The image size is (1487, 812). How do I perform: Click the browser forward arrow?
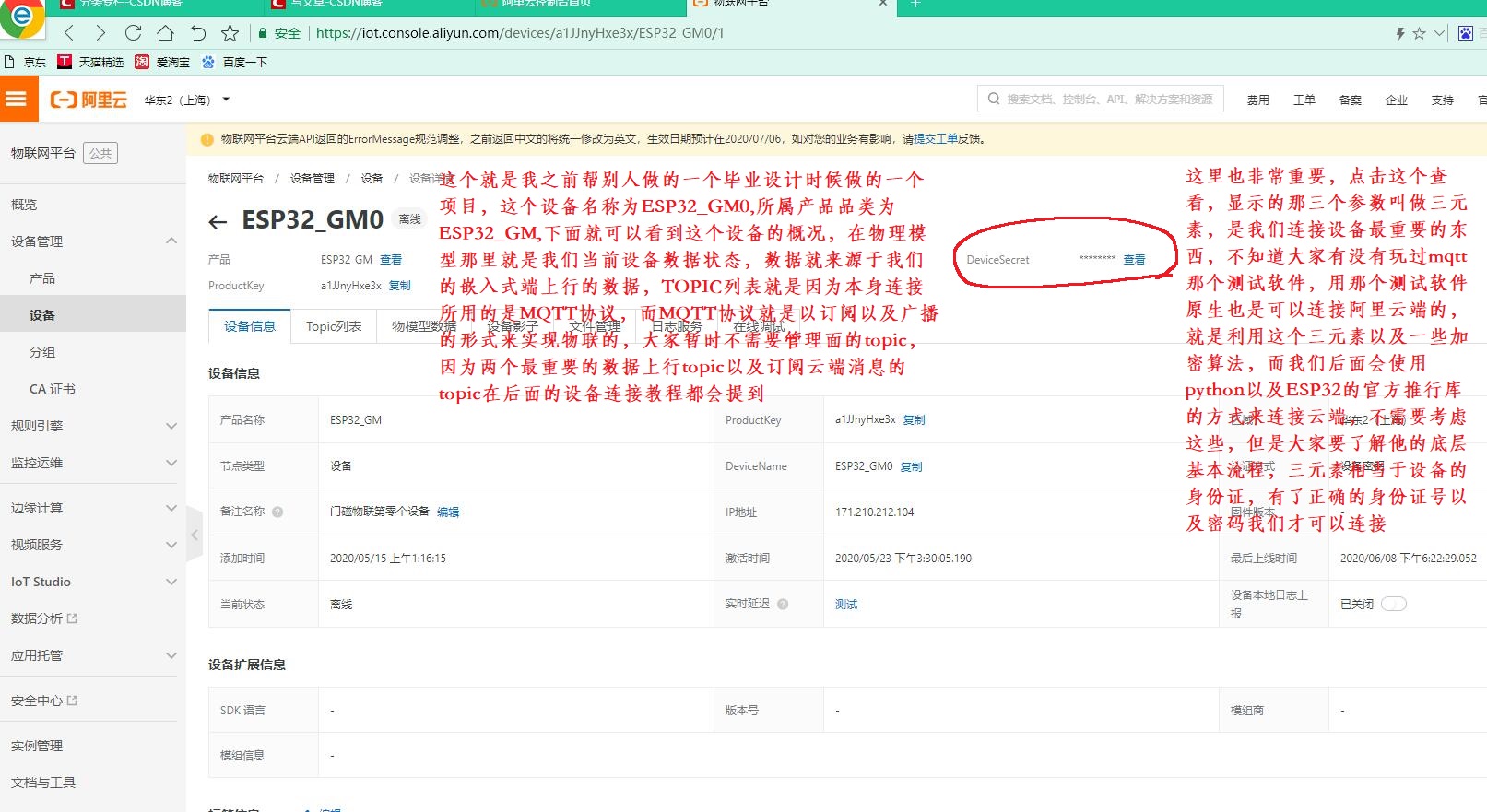coord(100,33)
